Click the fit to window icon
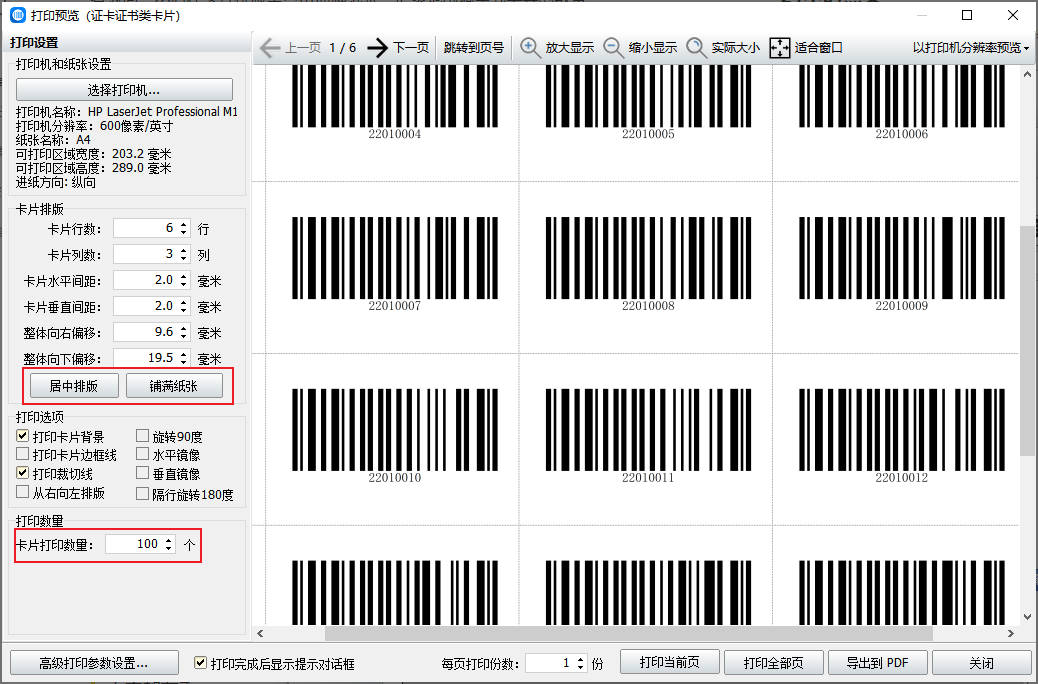The width and height of the screenshot is (1038, 684). (780, 48)
